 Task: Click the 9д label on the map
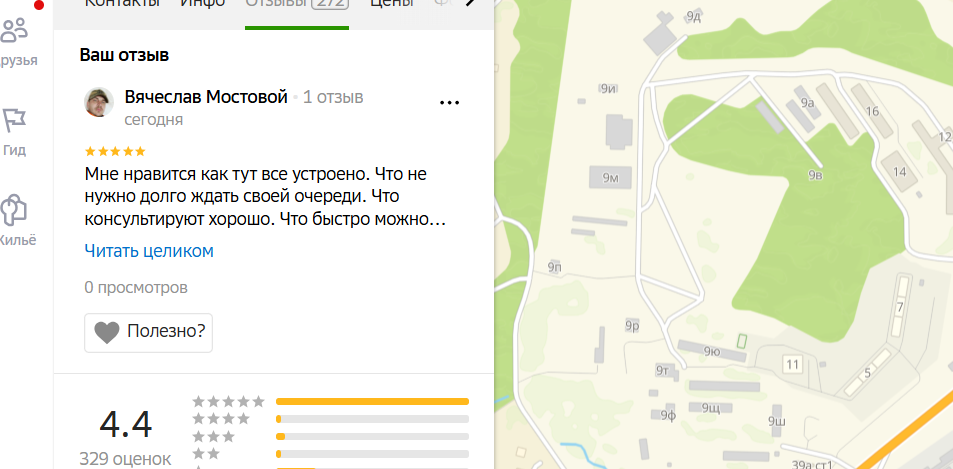[x=693, y=17]
